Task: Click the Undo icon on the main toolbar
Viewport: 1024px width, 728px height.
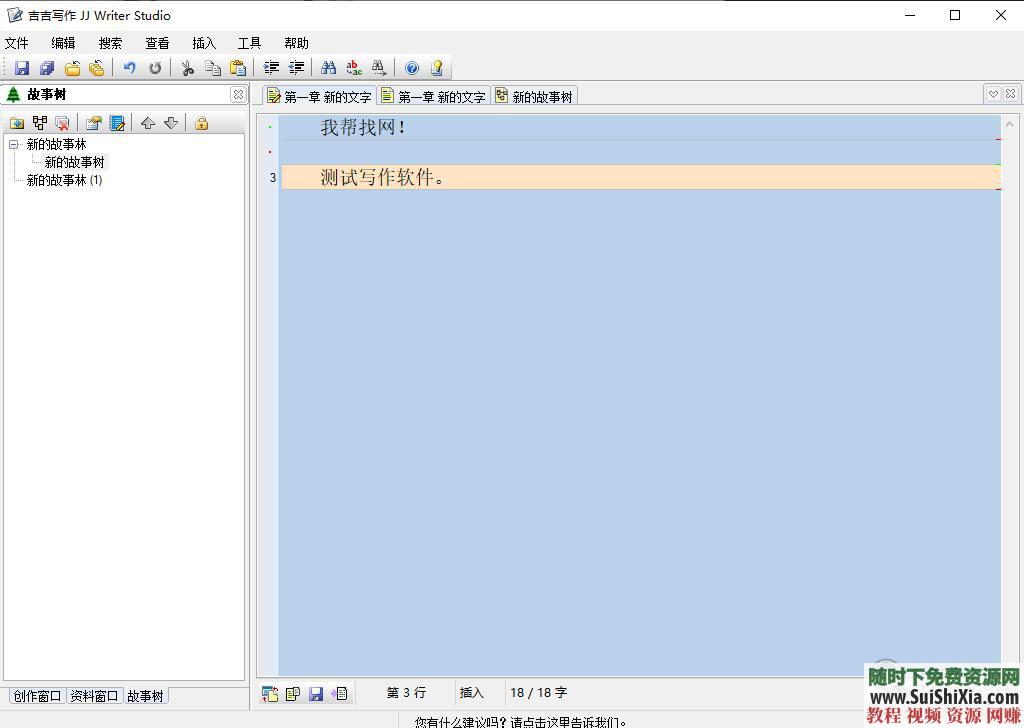Action: click(x=129, y=67)
